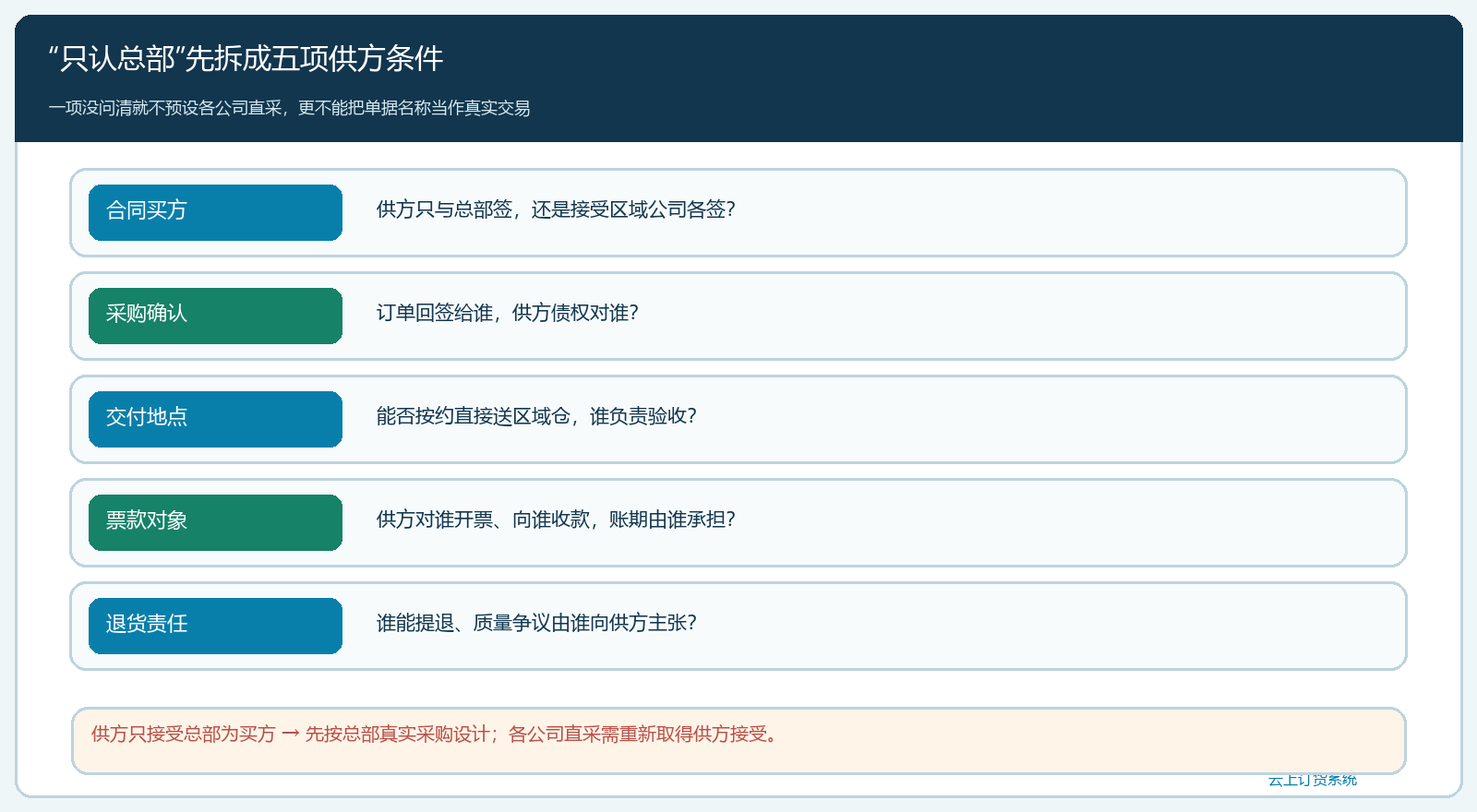Click text 谁能提退、质量争议由谁向供方主张?
This screenshot has height=812, width=1477.
click(536, 623)
